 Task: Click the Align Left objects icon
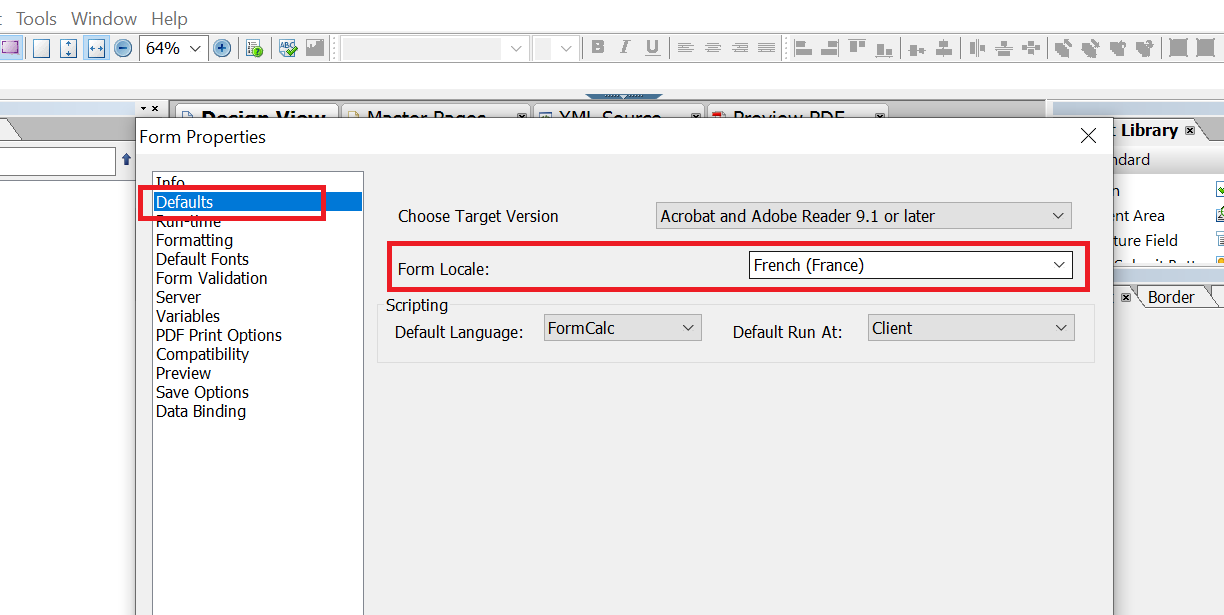(804, 47)
